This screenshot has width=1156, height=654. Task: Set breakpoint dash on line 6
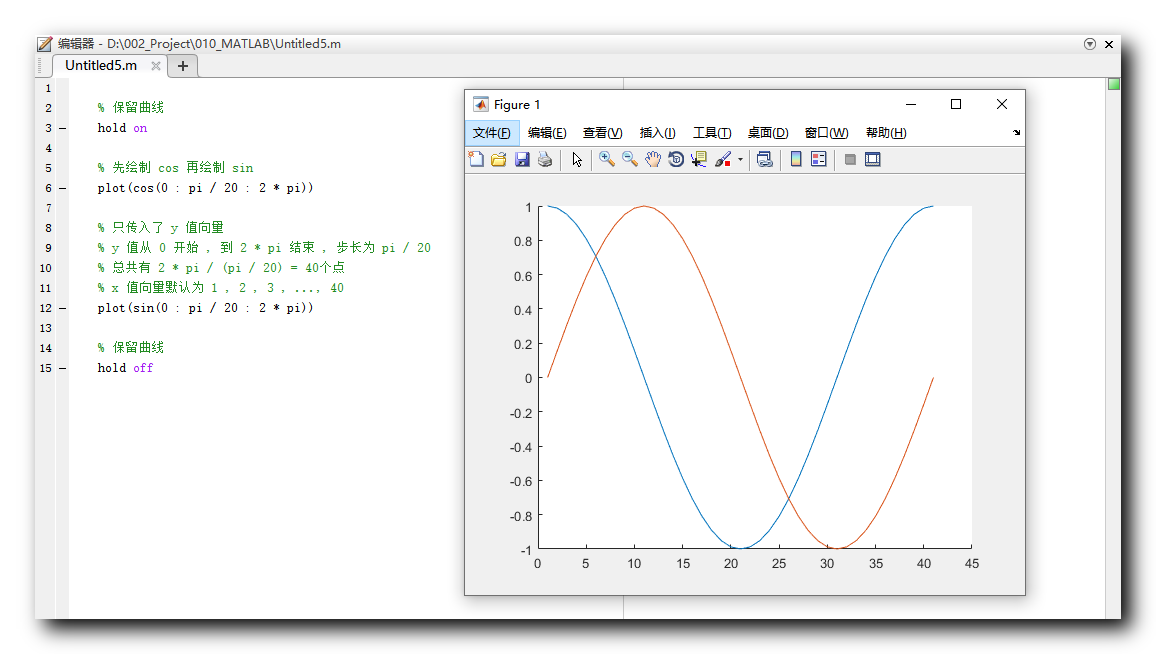(x=63, y=189)
